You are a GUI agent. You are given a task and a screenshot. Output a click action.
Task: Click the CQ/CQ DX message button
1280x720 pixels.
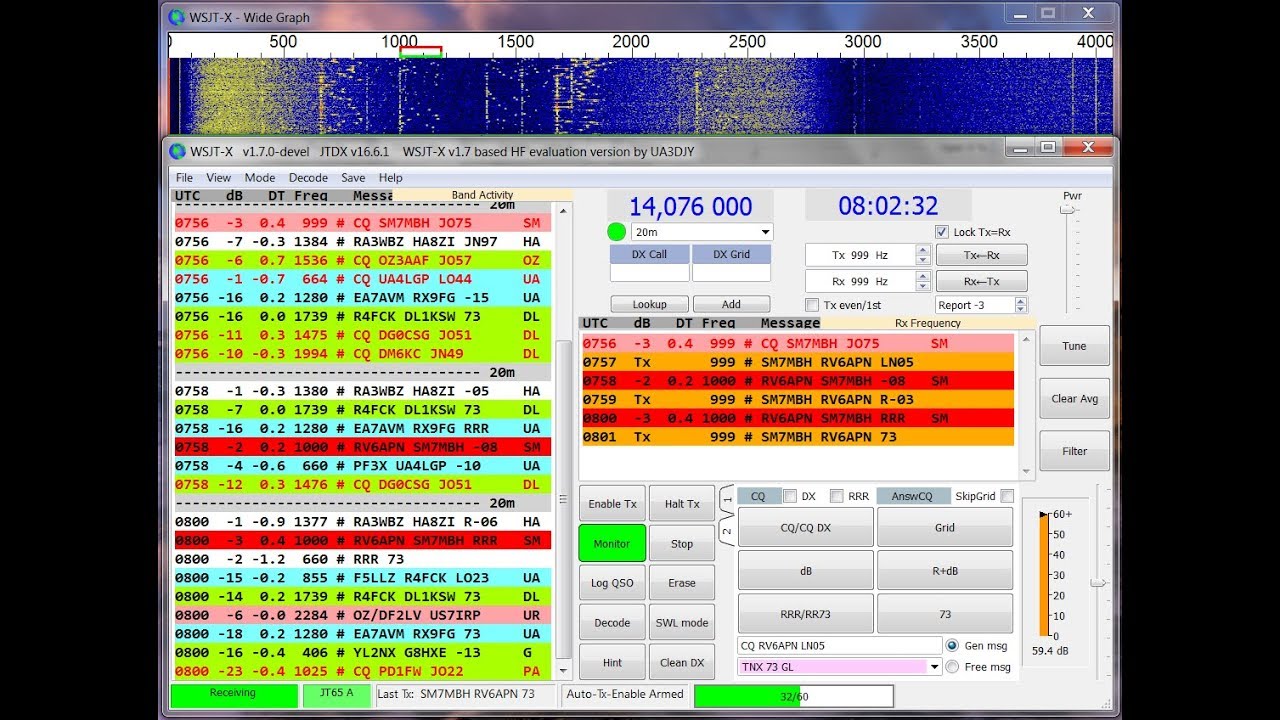(805, 527)
